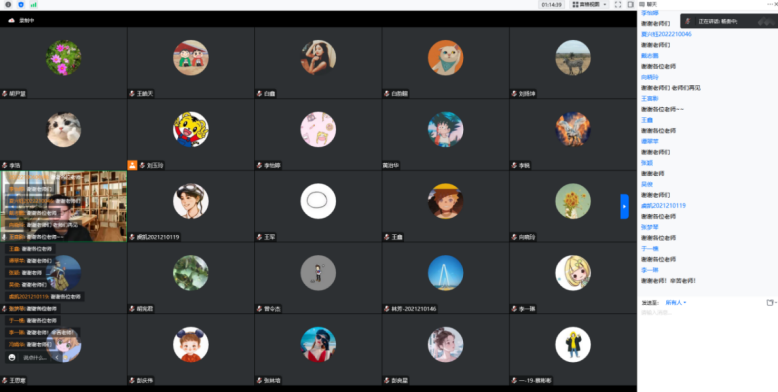Click the 录制中 recording status label

pos(26,20)
